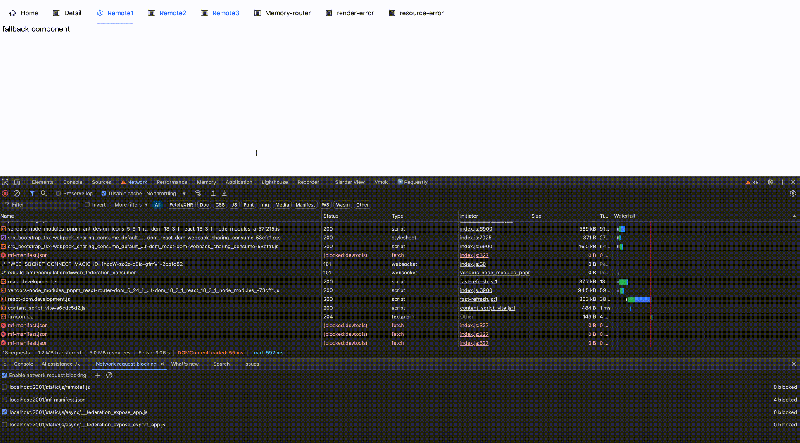Click the import HAR upload icon
The width and height of the screenshot is (800, 443).
213,193
